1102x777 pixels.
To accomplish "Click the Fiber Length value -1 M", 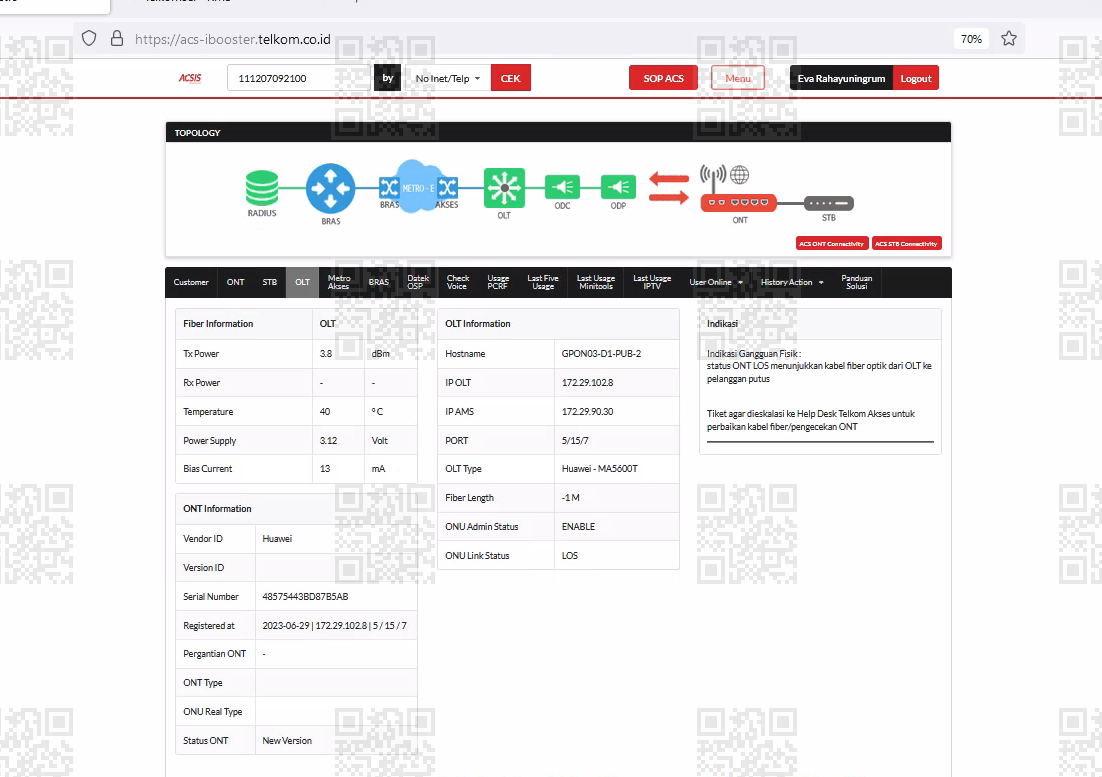I will [x=571, y=497].
